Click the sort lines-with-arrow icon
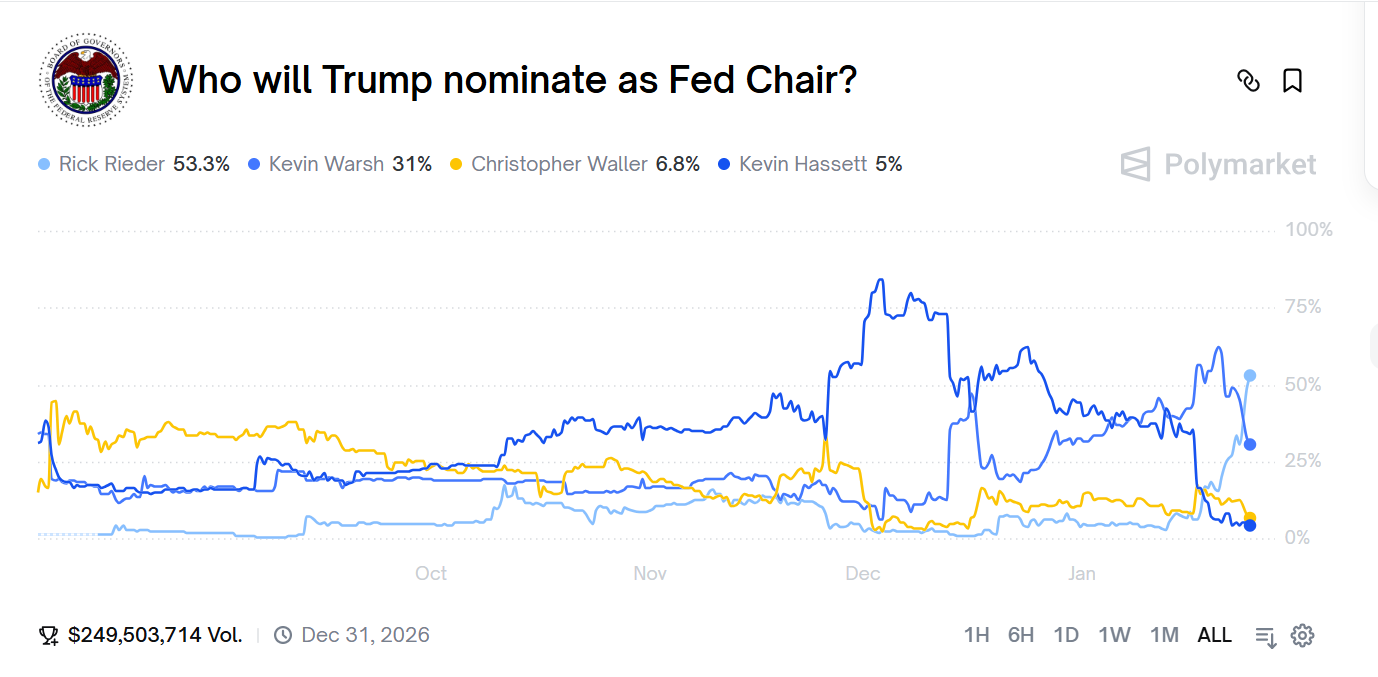 tap(1266, 636)
